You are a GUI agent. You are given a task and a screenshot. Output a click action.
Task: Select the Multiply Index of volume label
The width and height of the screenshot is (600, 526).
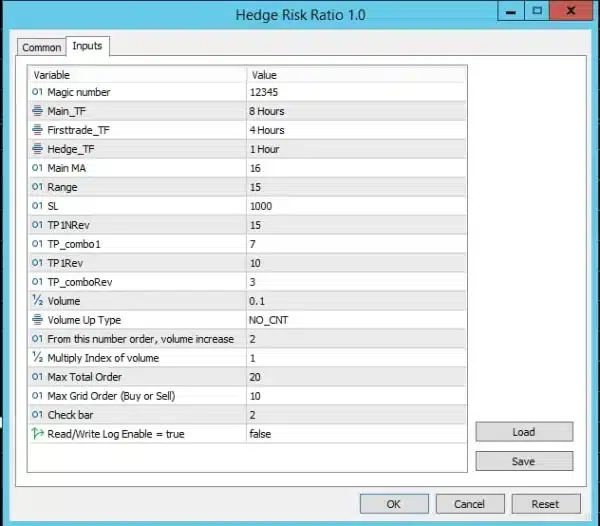[103, 358]
